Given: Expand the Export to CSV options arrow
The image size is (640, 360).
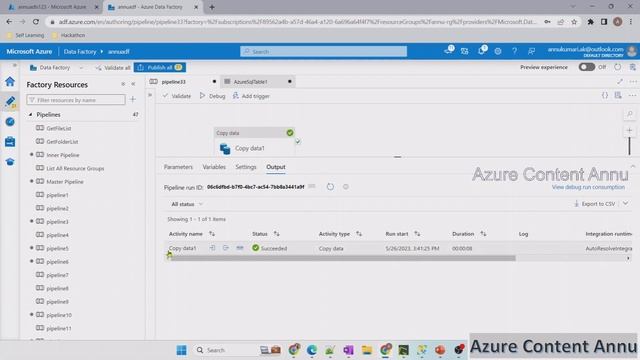Looking at the screenshot, I should pyautogui.click(x=626, y=204).
